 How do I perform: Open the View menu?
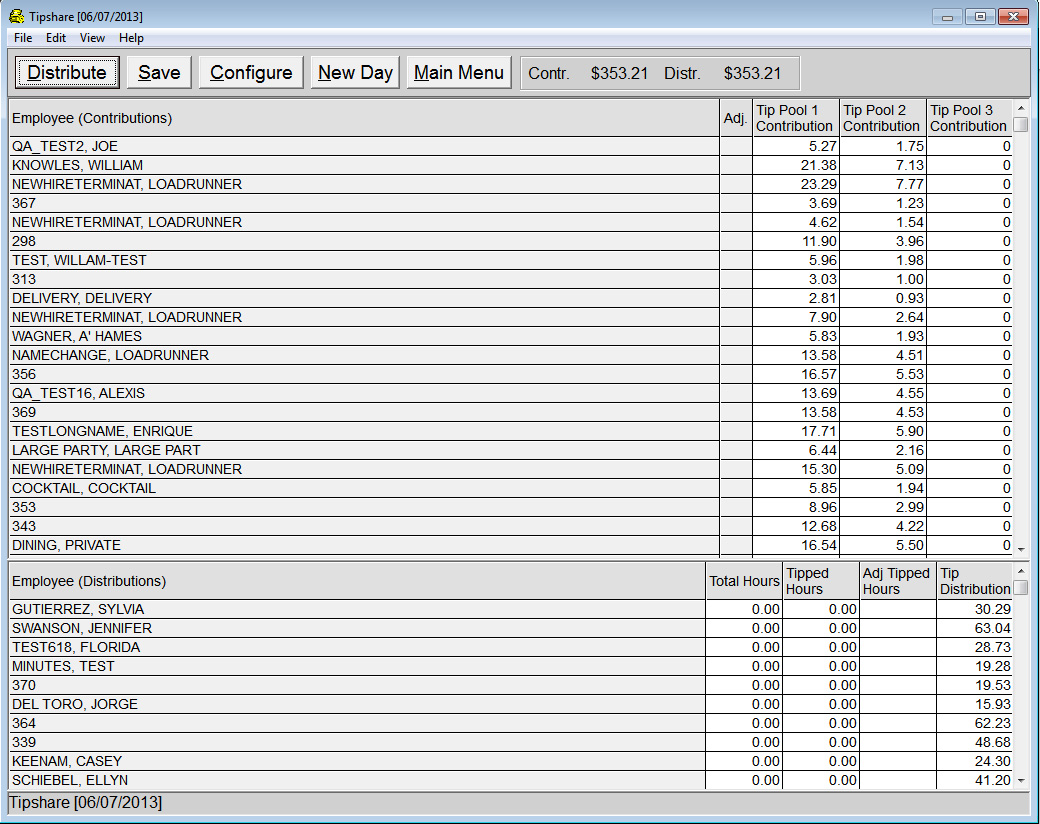tap(92, 38)
